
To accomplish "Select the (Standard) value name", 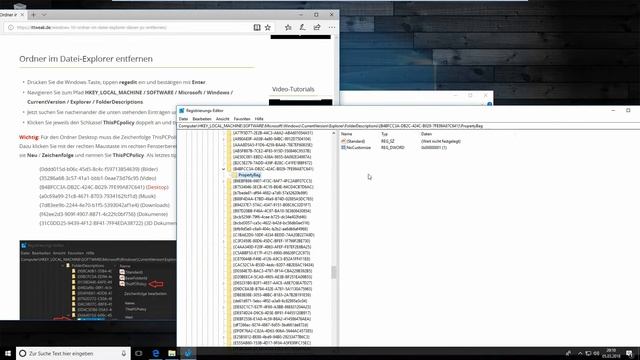I will [356, 141].
